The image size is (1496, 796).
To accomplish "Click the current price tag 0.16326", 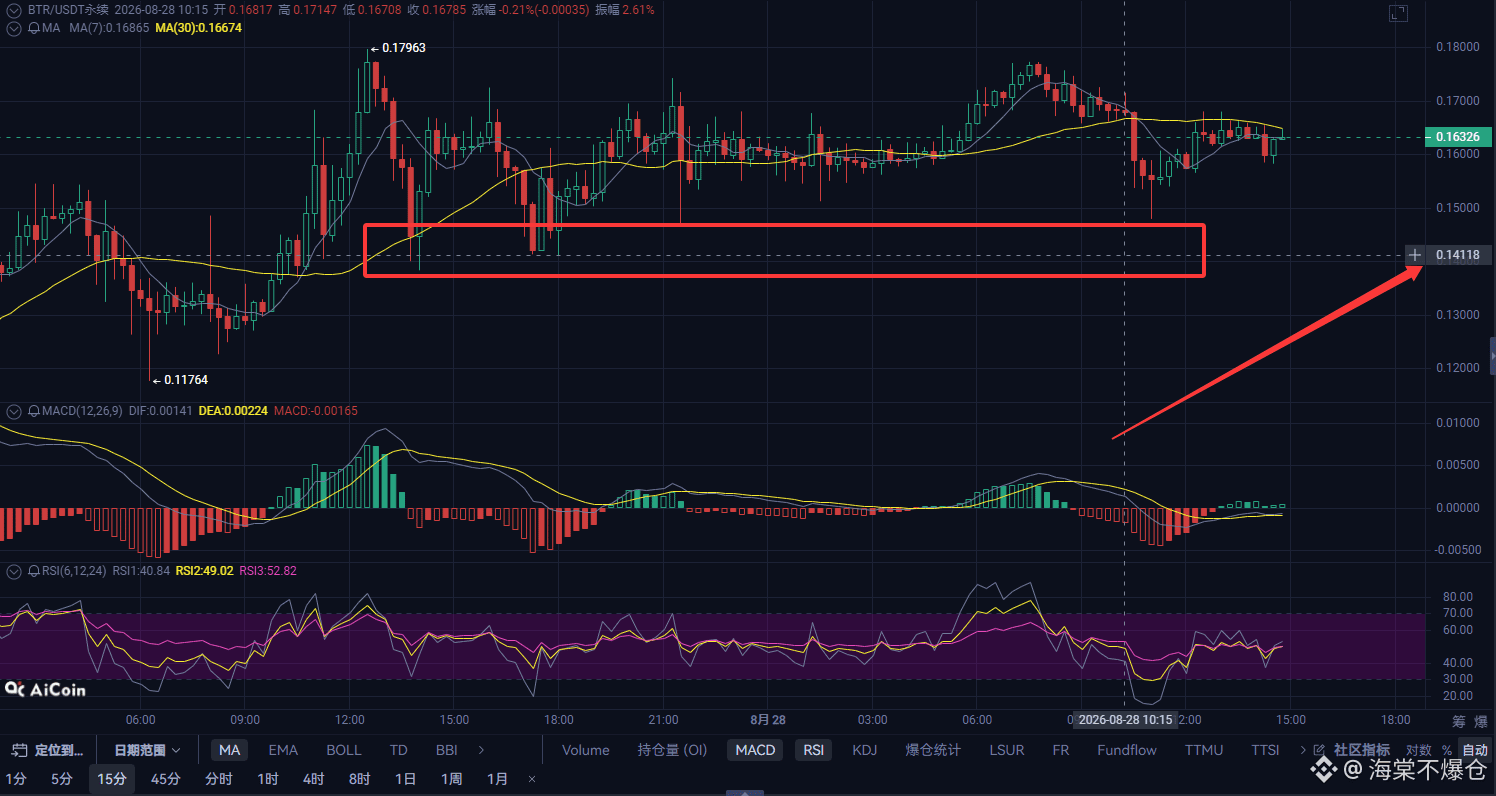I will pyautogui.click(x=1458, y=137).
